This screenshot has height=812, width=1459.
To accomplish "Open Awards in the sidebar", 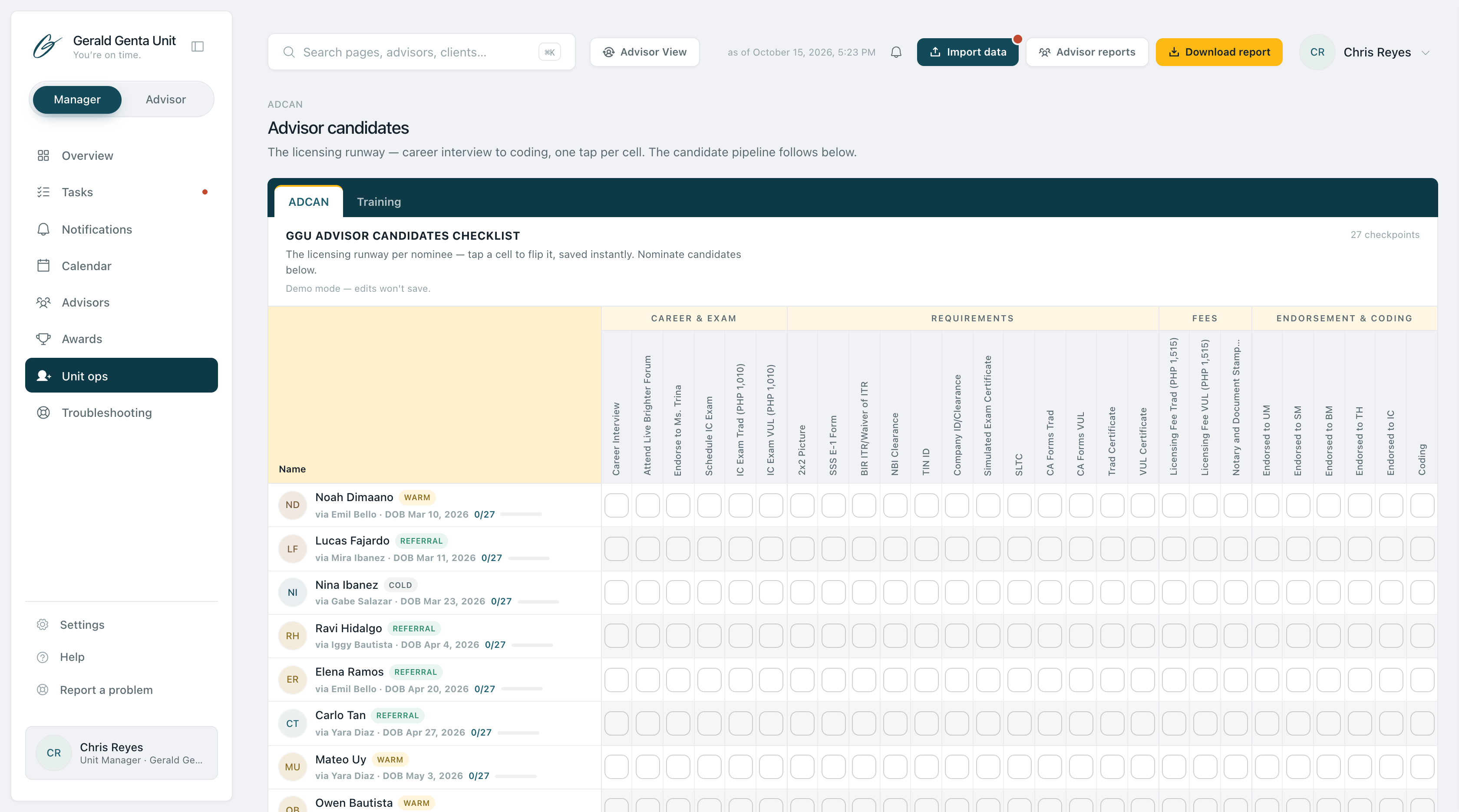I will point(121,339).
